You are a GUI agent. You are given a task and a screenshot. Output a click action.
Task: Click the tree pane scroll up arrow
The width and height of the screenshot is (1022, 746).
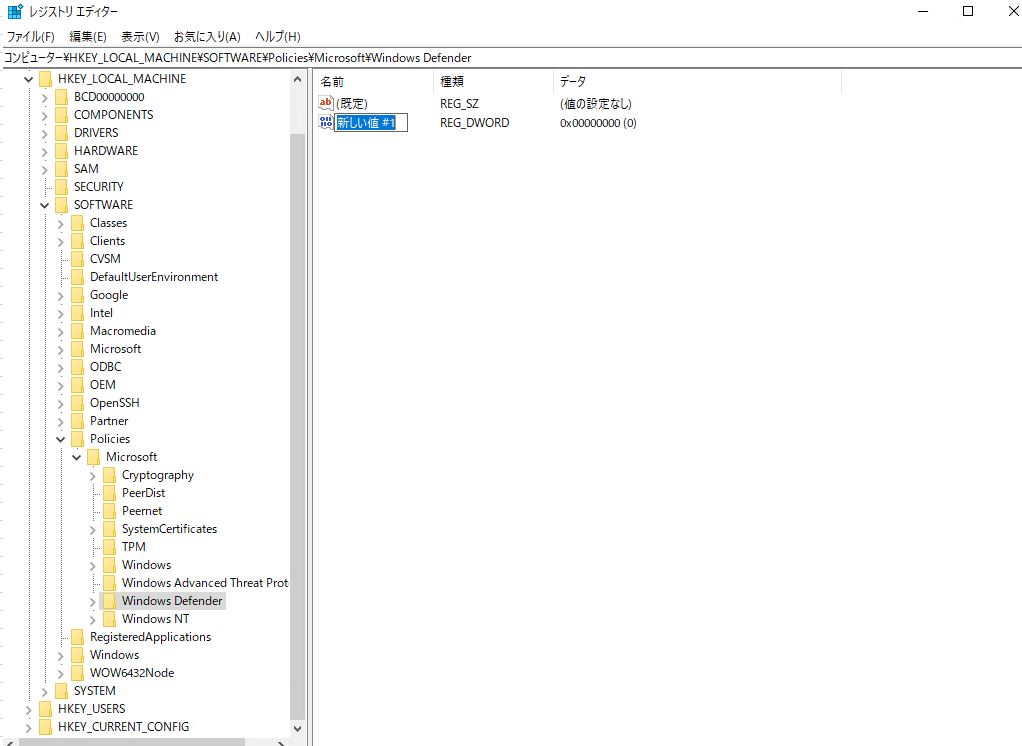click(297, 79)
